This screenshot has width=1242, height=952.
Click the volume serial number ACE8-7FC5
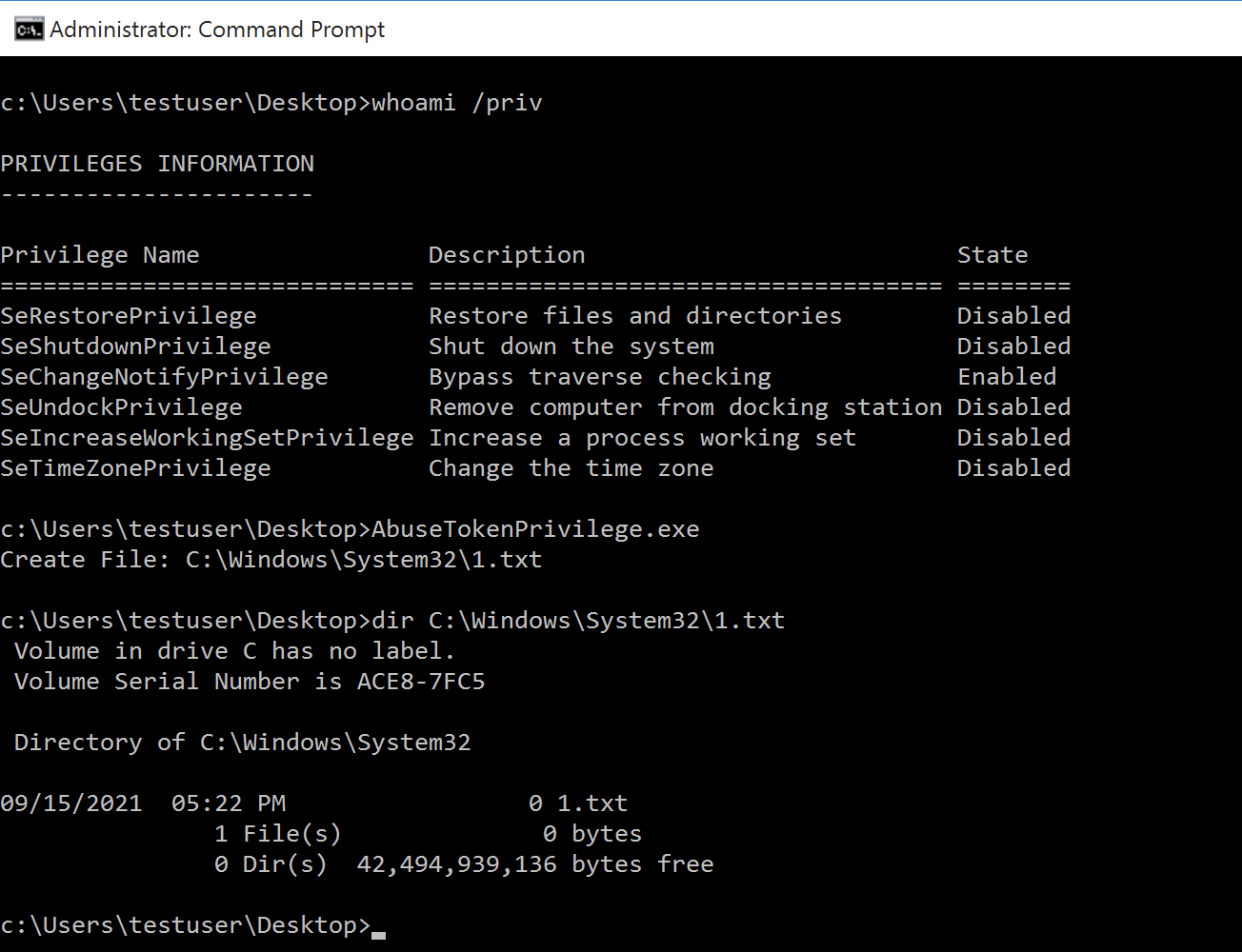point(421,682)
